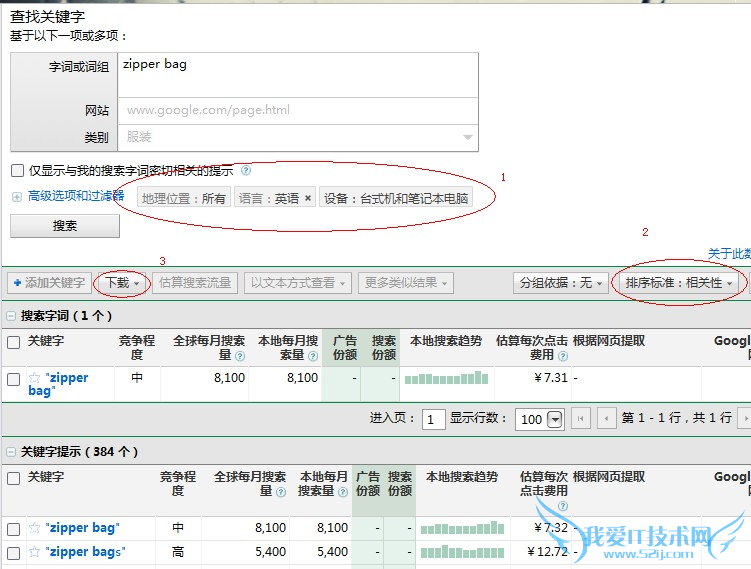The width and height of the screenshot is (751, 569).
Task: Check the "zipper bag" row in 关键字提示
Action: tap(13, 529)
